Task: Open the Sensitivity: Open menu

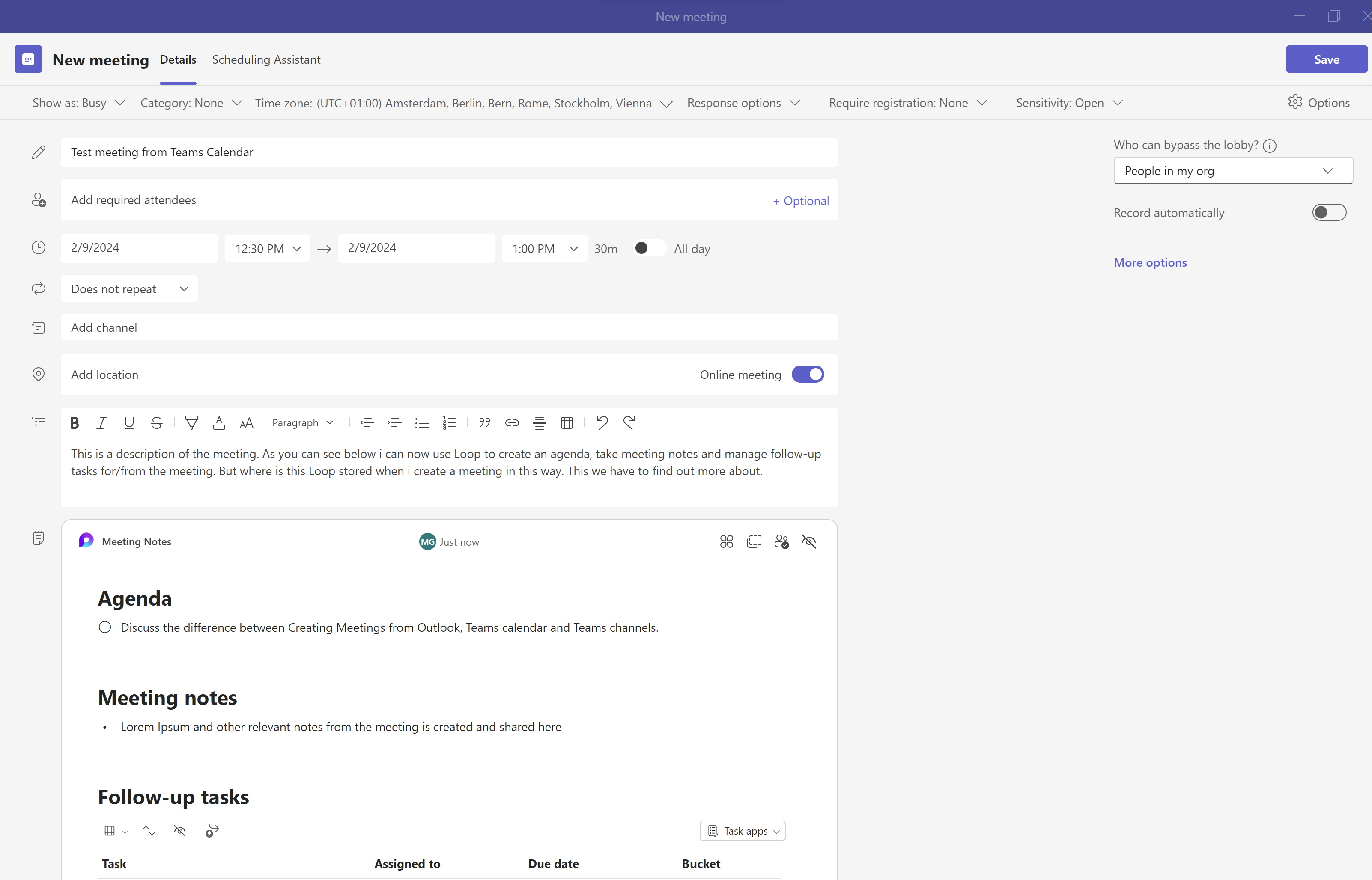Action: pyautogui.click(x=1068, y=103)
